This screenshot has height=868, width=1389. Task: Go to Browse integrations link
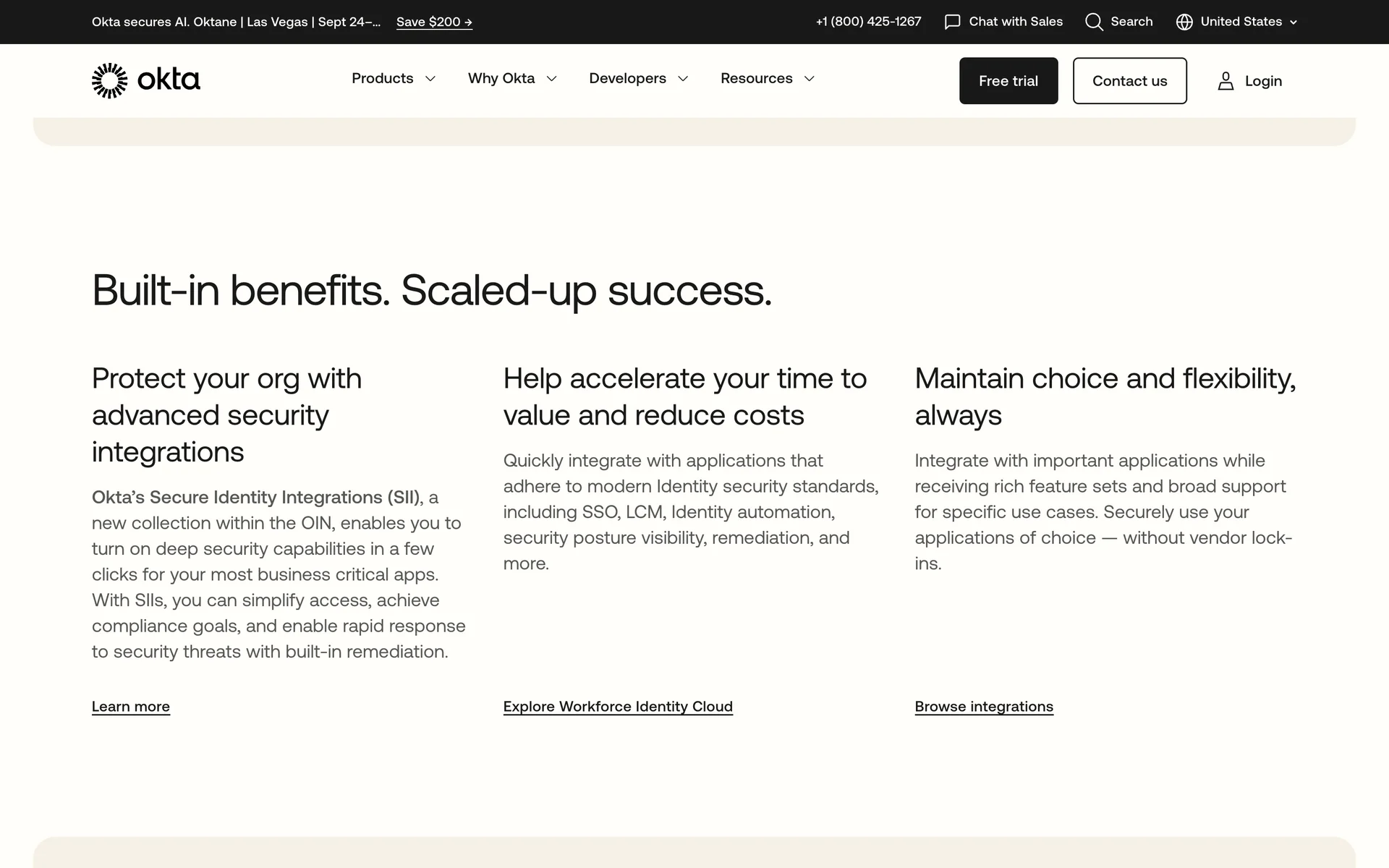(x=984, y=707)
